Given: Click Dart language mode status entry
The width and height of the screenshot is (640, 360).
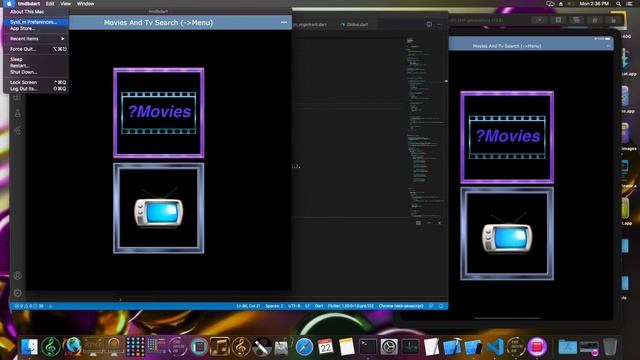Looking at the screenshot, I should 319,306.
